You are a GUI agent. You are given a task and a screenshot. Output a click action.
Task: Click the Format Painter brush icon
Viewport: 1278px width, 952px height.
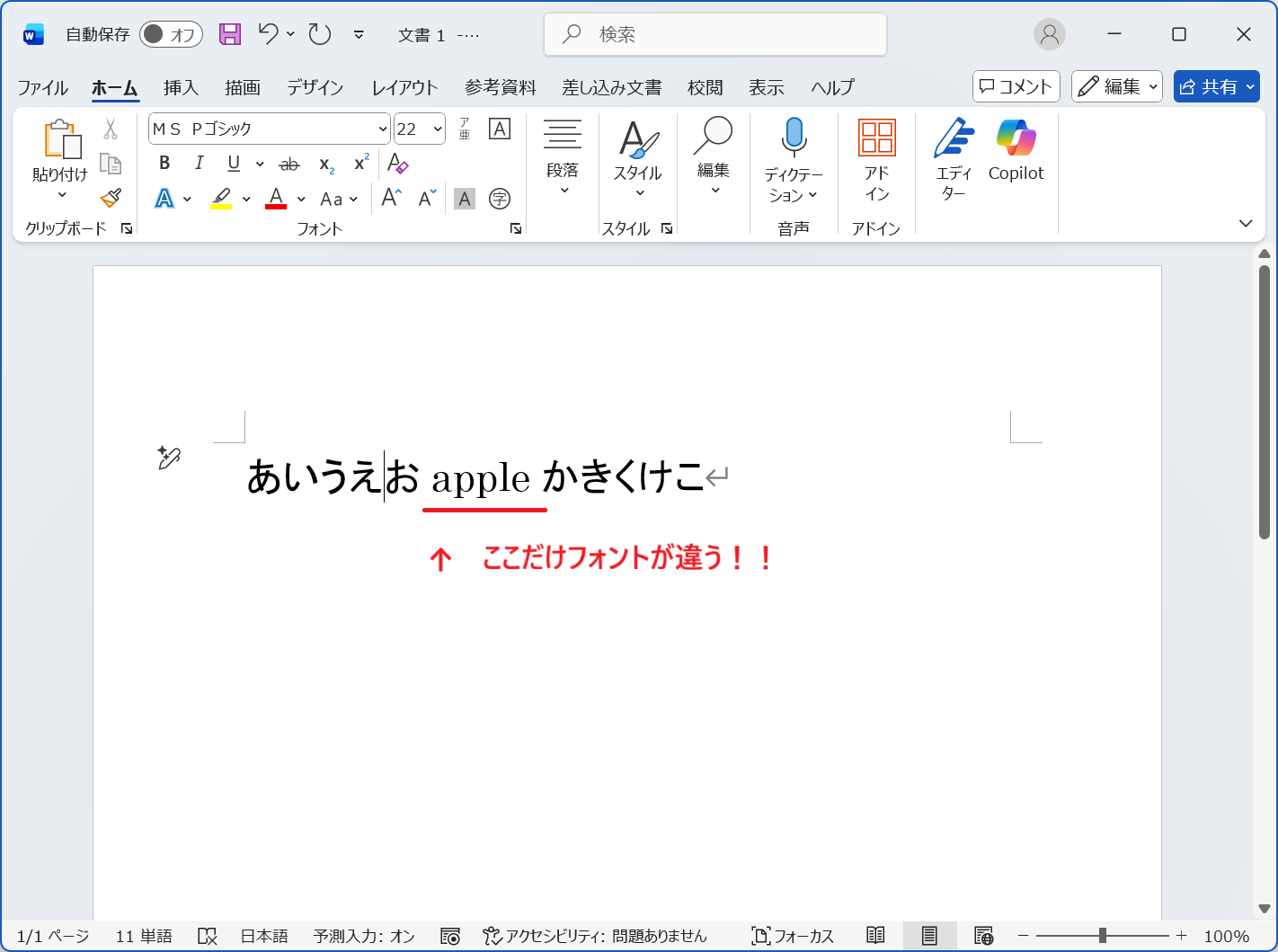tap(111, 198)
